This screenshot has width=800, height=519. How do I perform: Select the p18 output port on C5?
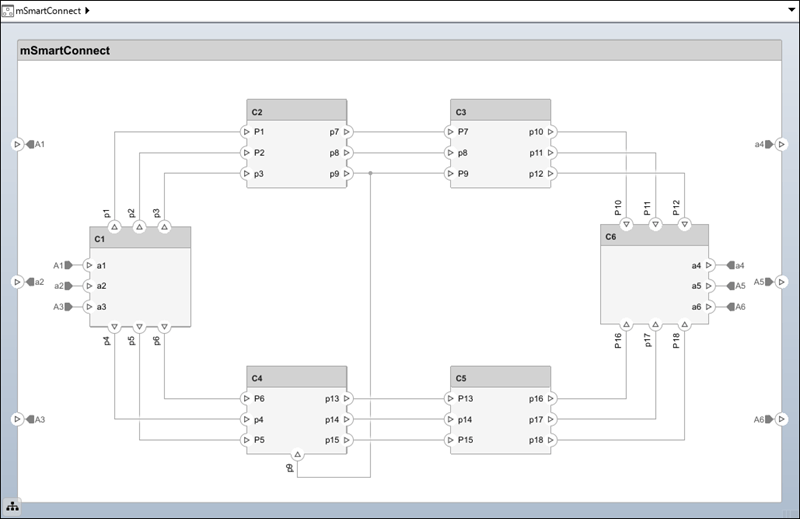coord(551,440)
